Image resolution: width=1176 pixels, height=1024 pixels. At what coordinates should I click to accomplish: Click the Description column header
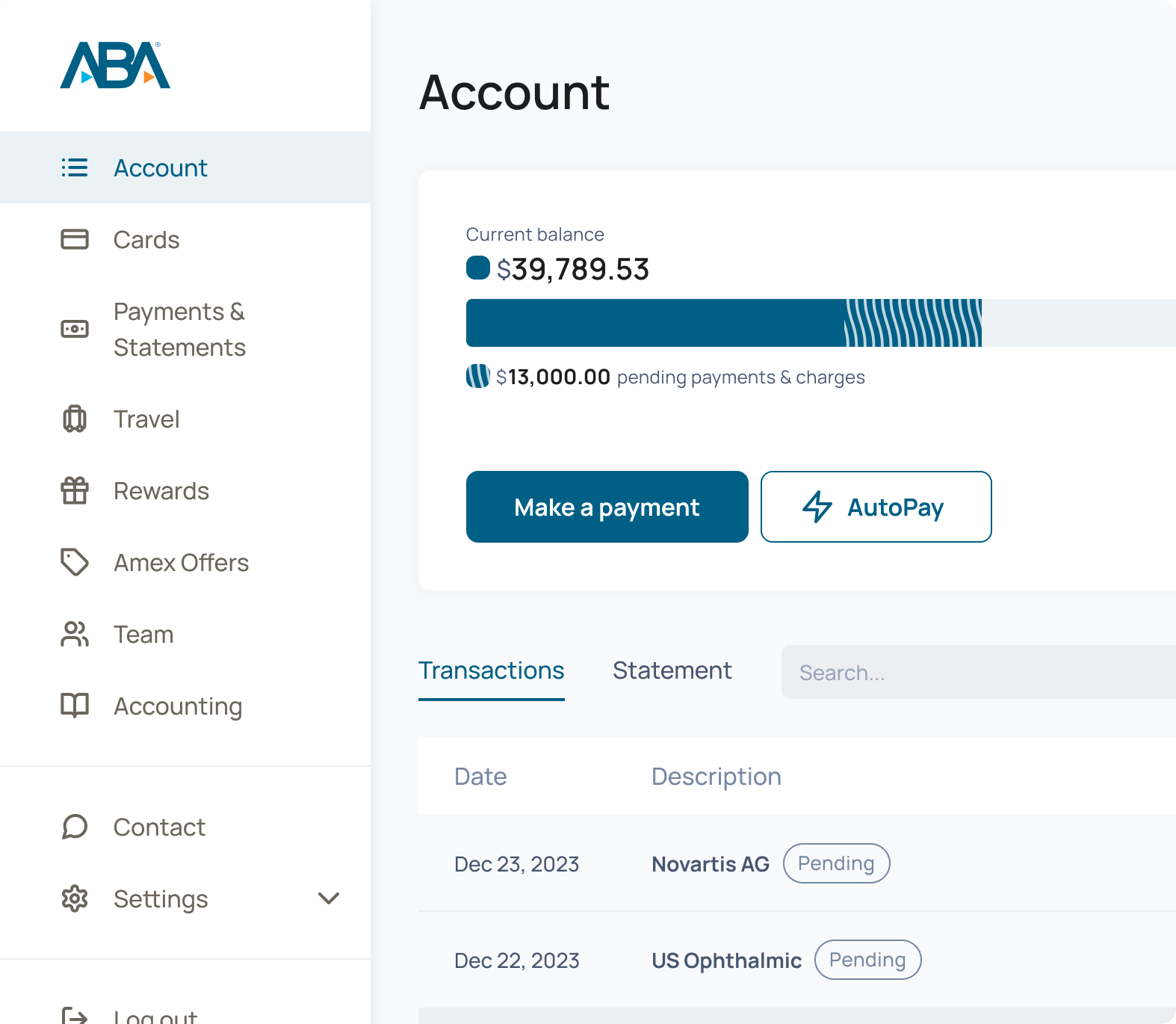(x=717, y=777)
